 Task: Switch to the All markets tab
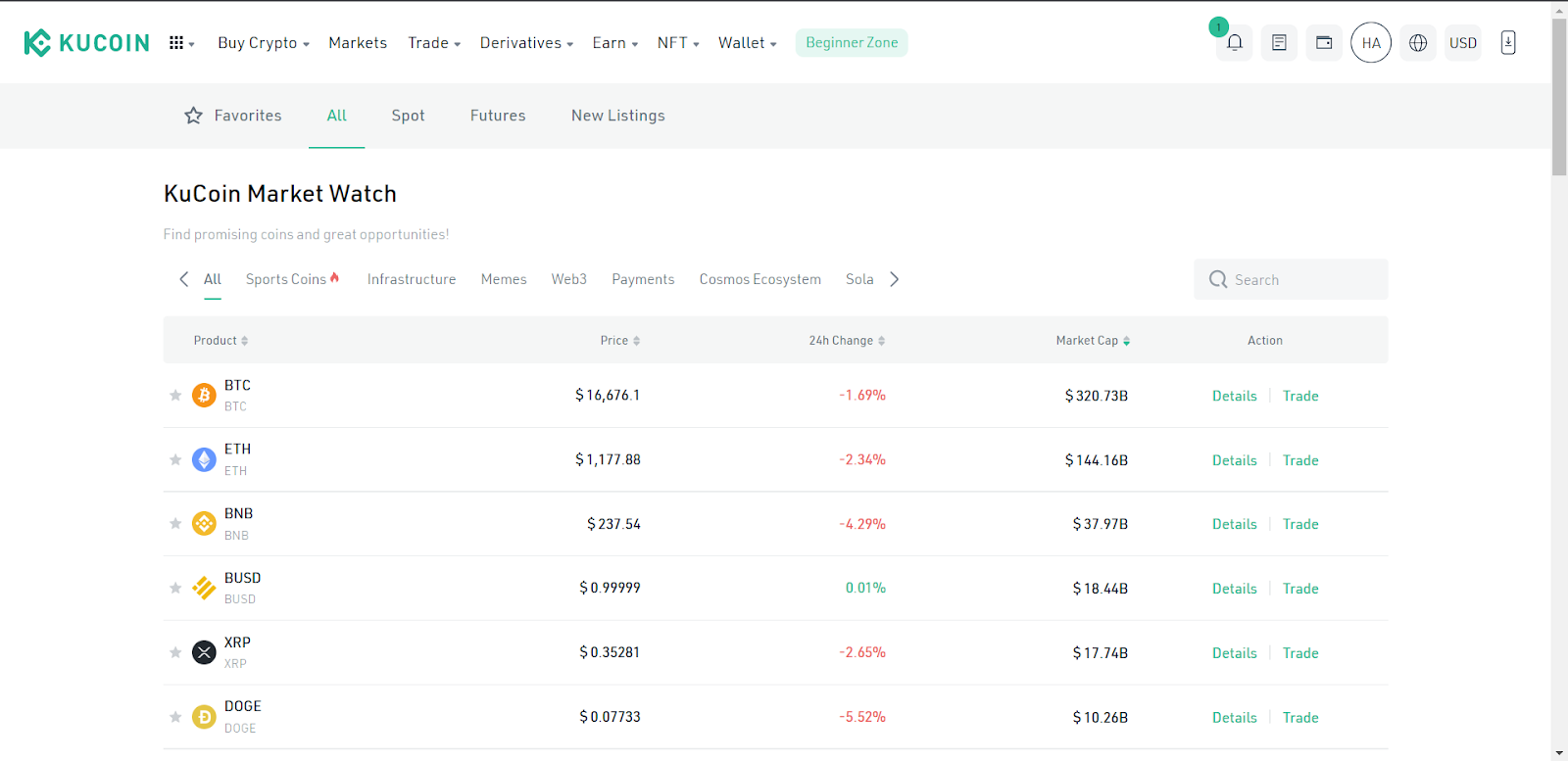coord(337,116)
